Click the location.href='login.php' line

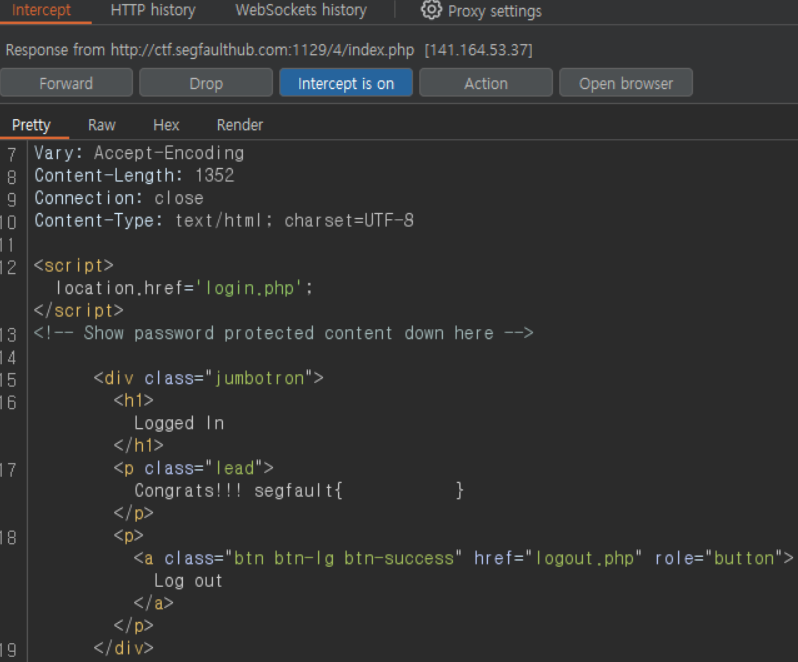click(184, 288)
